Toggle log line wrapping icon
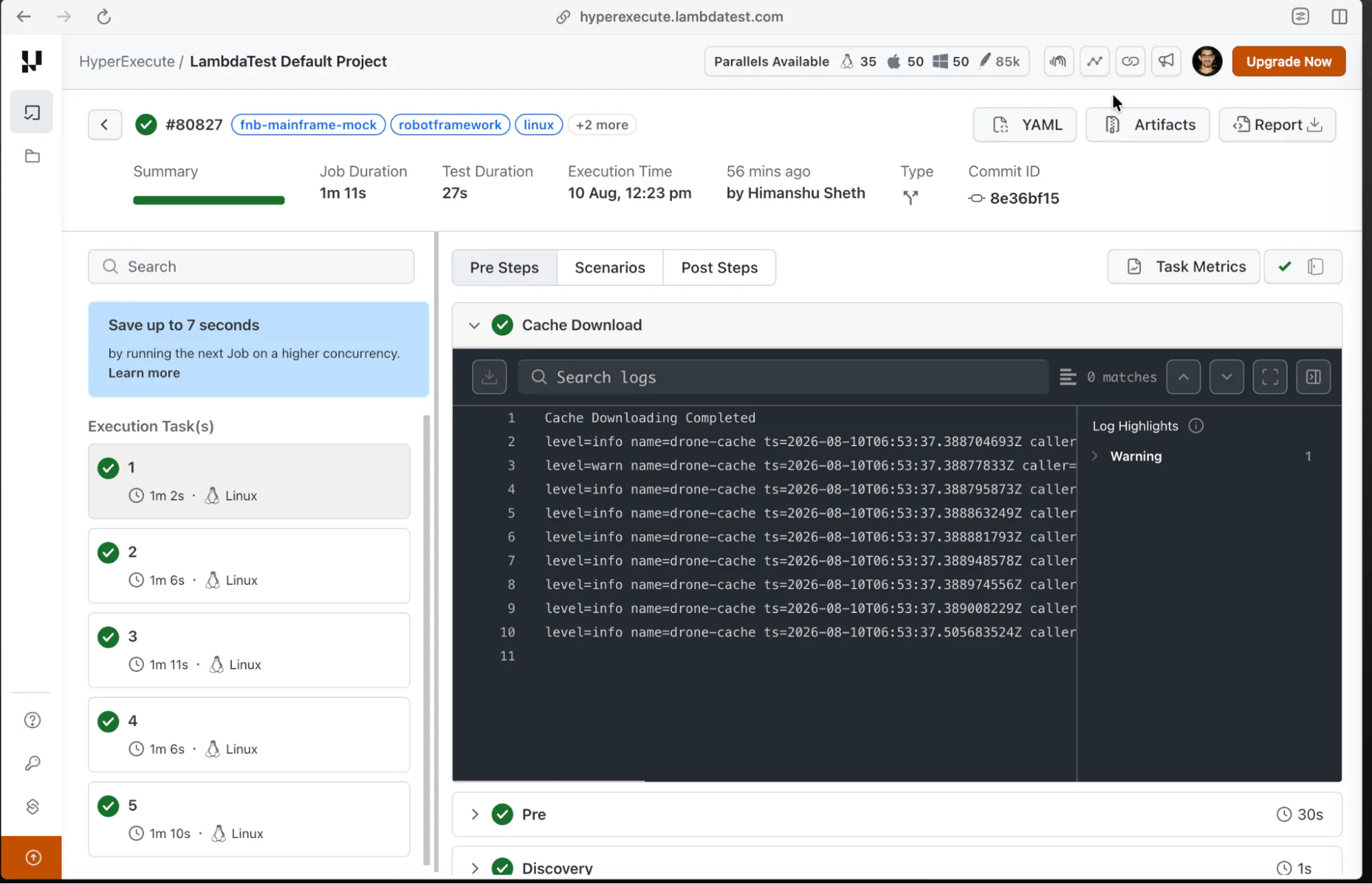Image resolution: width=1372 pixels, height=884 pixels. point(1068,377)
